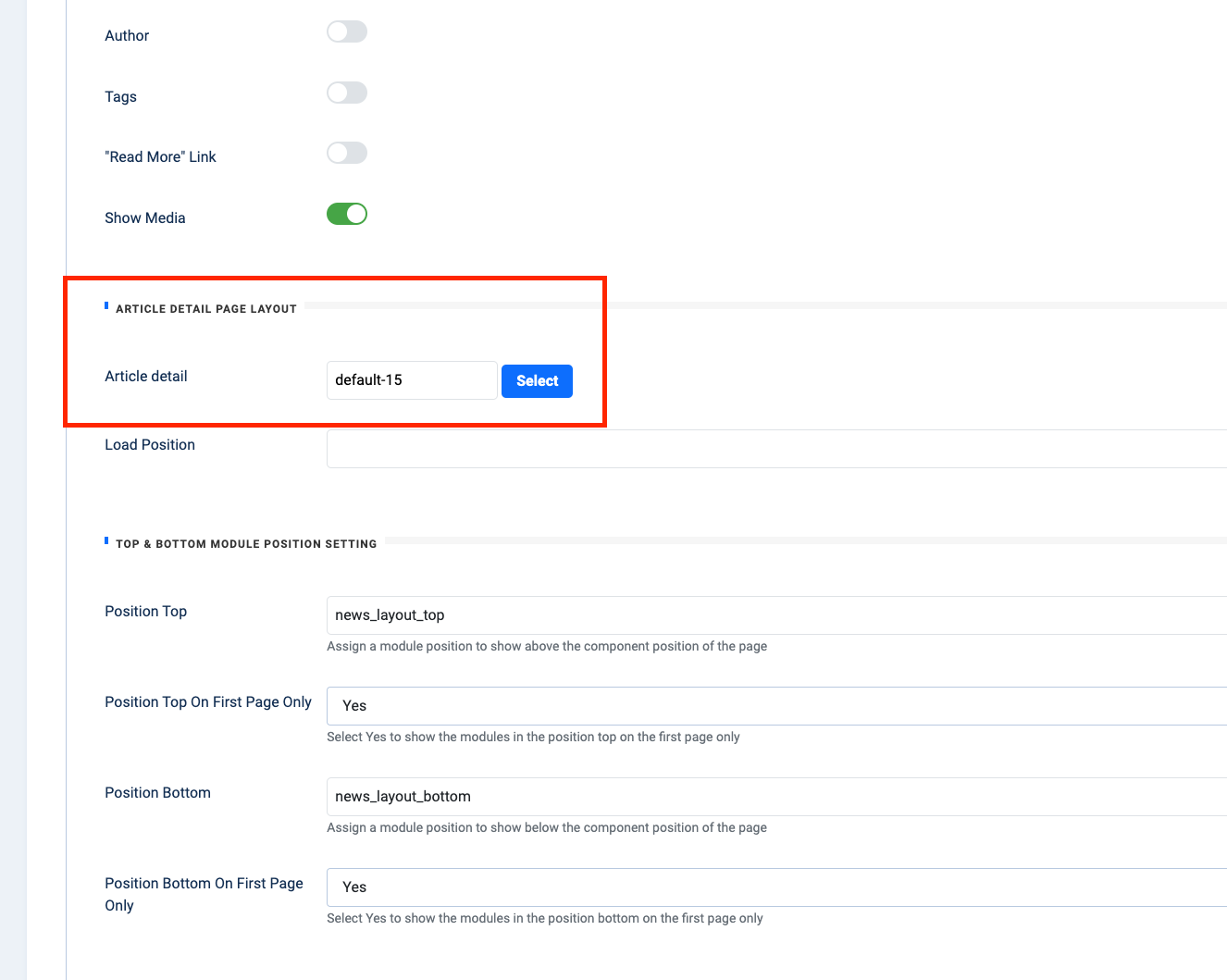Click the Author label text
This screenshot has height=980, width=1227.
point(127,36)
